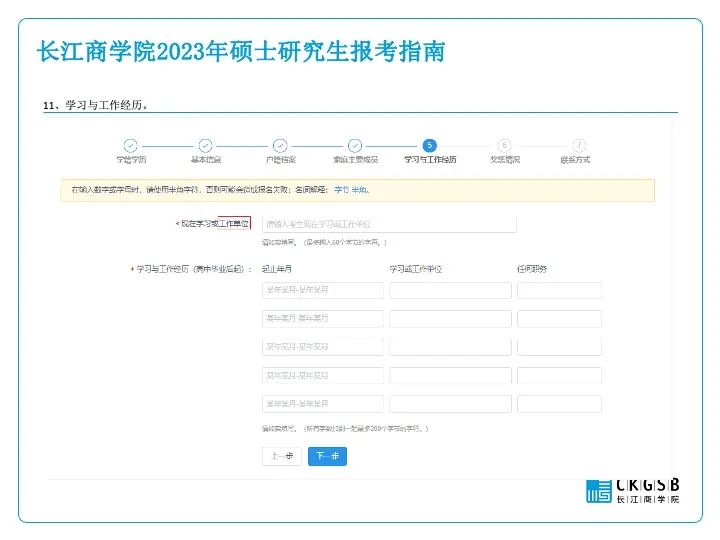The width and height of the screenshot is (720, 540).
Task: Click the CKGSB 长江商学院 logo
Action: (633, 491)
